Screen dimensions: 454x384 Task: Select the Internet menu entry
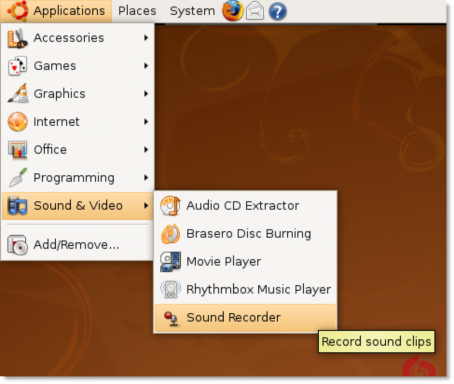(77, 122)
